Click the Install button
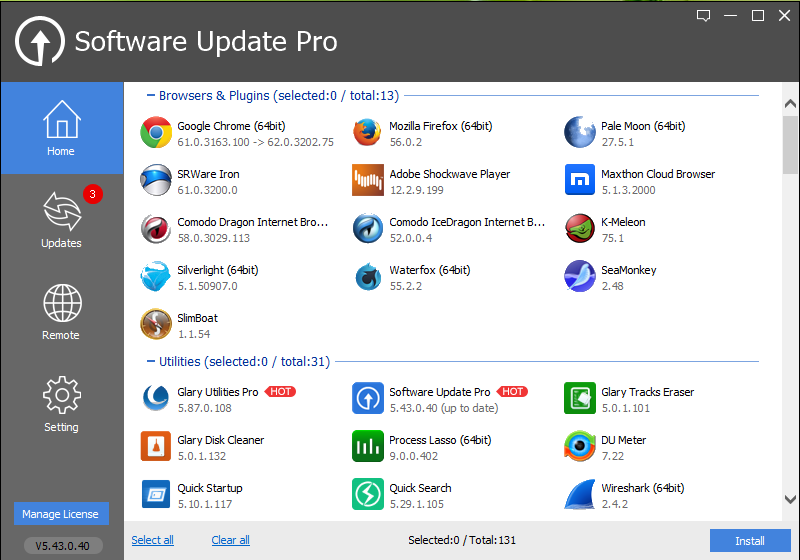The image size is (800, 560). pos(750,541)
